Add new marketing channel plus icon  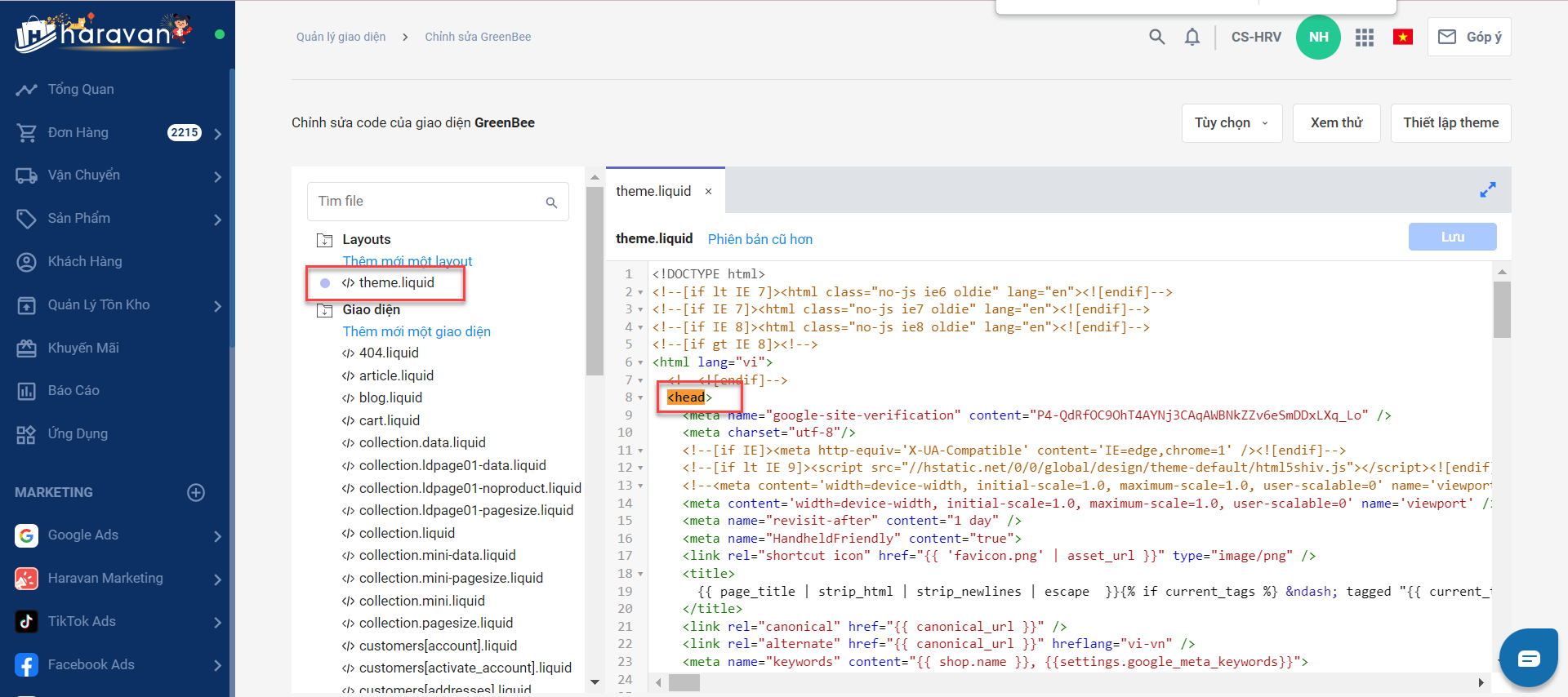tap(196, 492)
